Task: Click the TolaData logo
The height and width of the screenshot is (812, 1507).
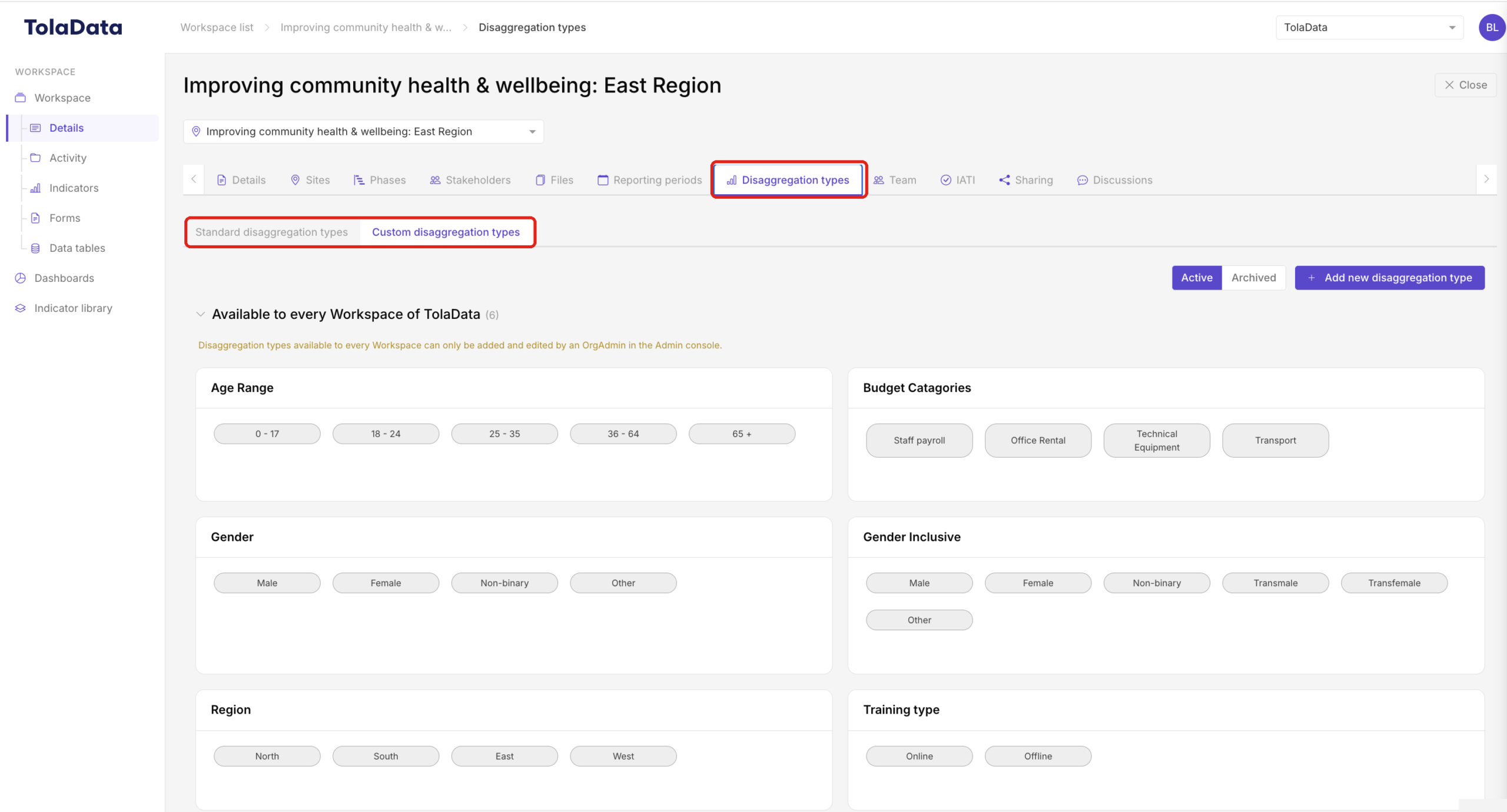Action: [73, 27]
